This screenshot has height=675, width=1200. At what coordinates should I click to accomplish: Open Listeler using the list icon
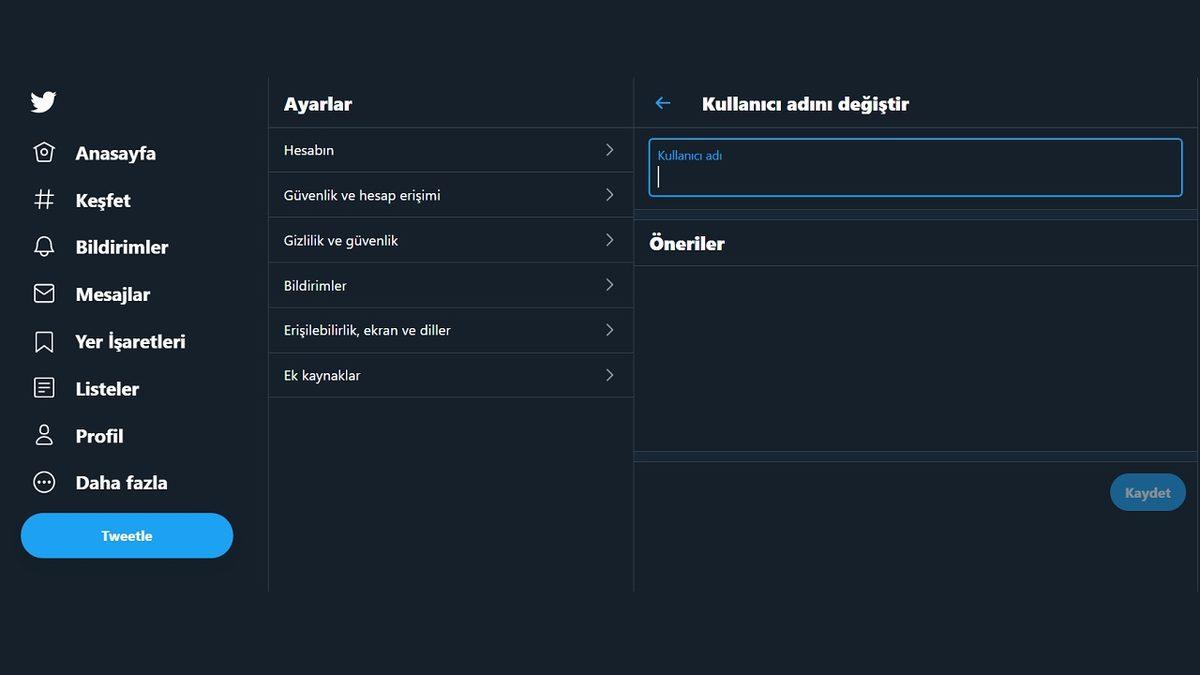coord(44,387)
